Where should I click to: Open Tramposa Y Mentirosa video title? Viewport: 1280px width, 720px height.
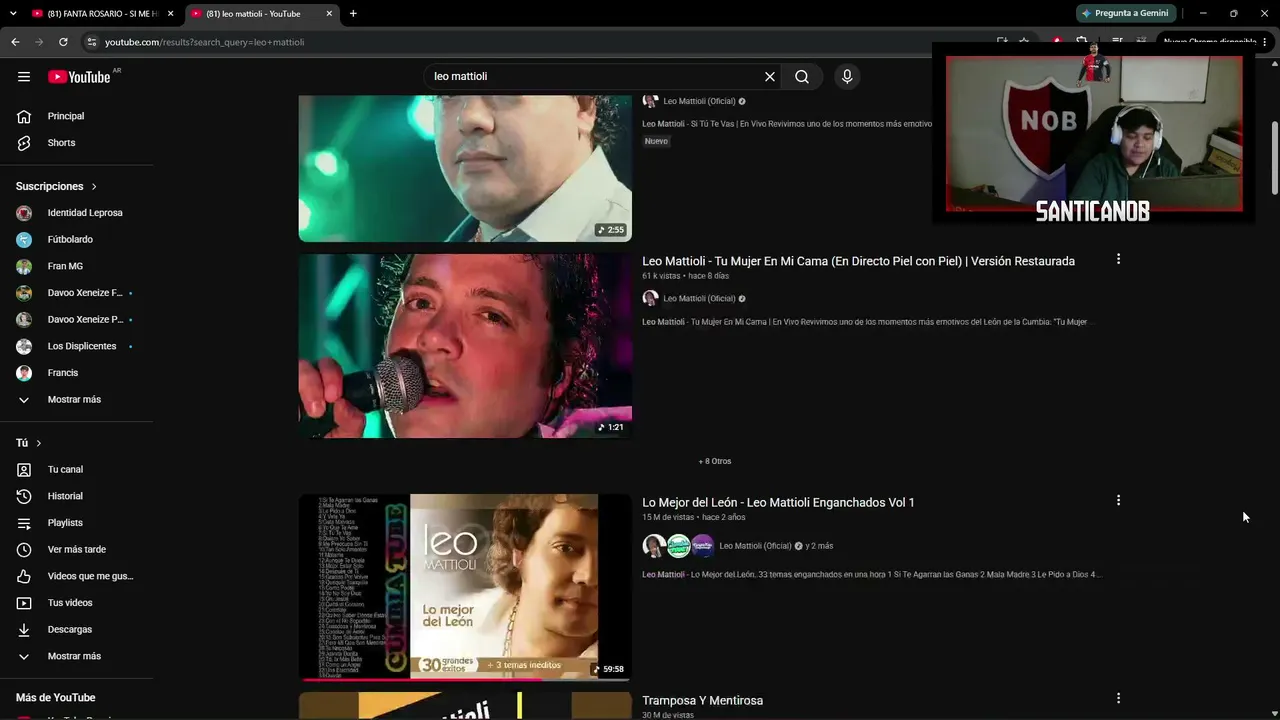(x=702, y=701)
